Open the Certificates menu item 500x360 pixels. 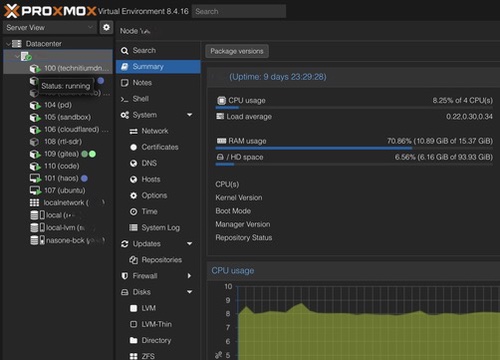pyautogui.click(x=158, y=147)
